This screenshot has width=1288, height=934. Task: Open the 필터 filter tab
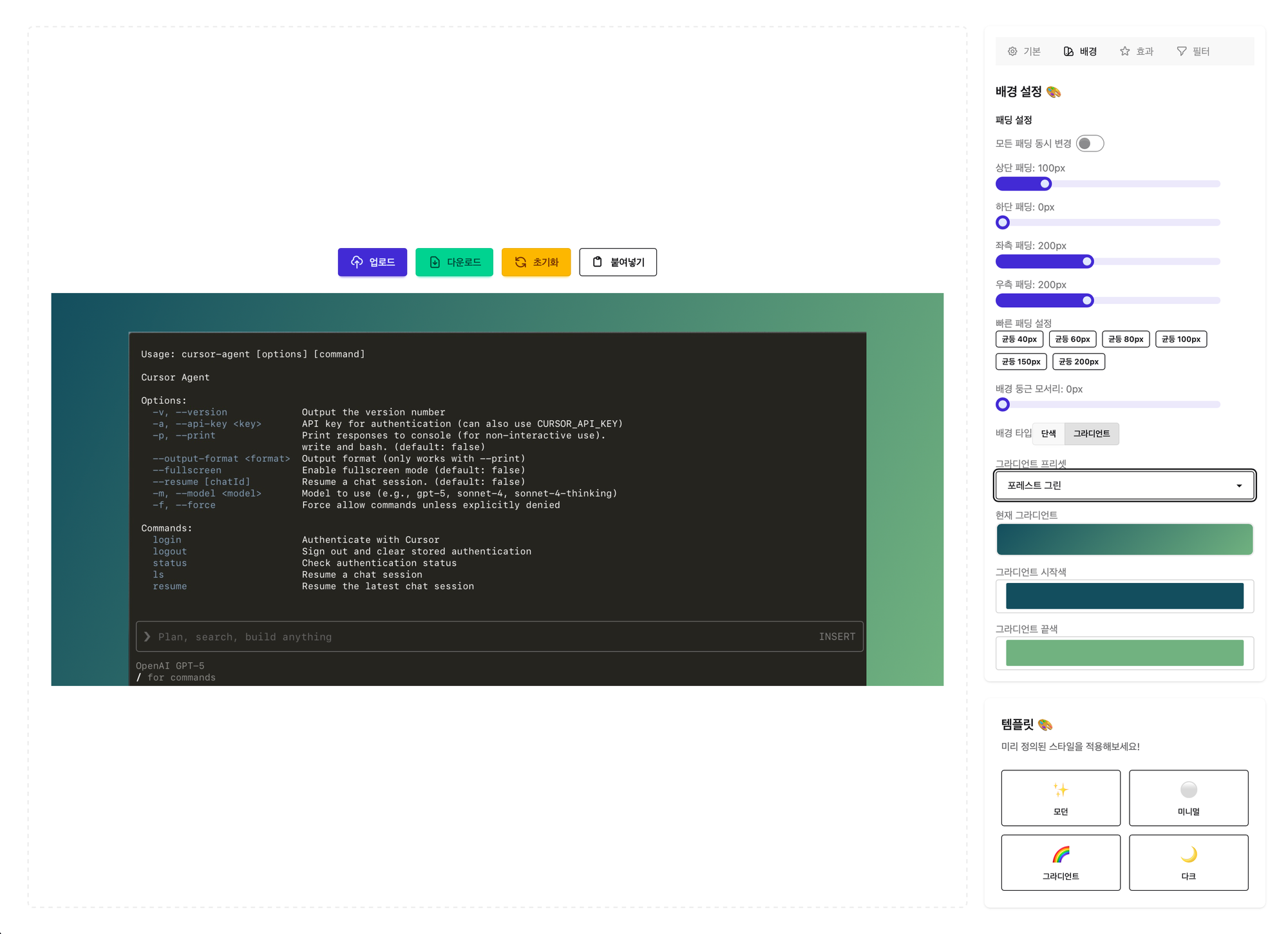[x=1193, y=52]
